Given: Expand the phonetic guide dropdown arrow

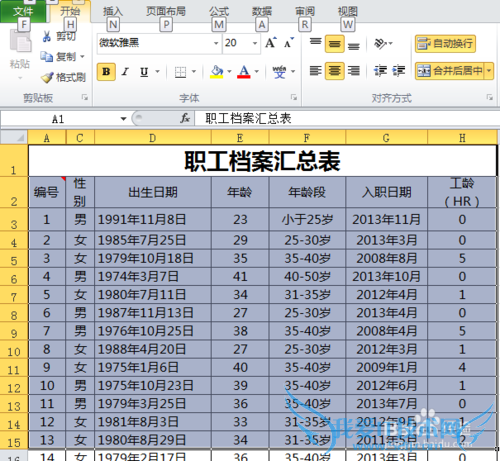Looking at the screenshot, I should [x=293, y=72].
